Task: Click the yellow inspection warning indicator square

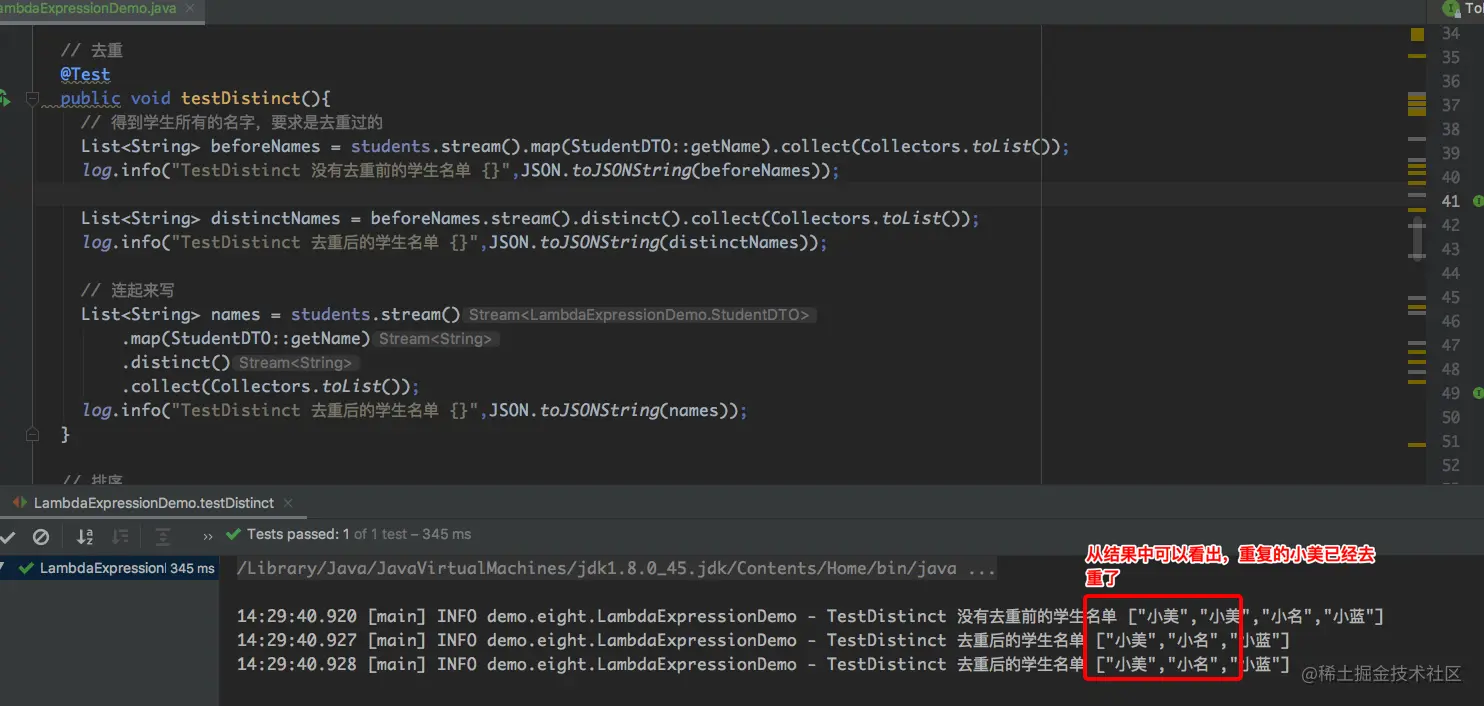Action: point(1417,34)
